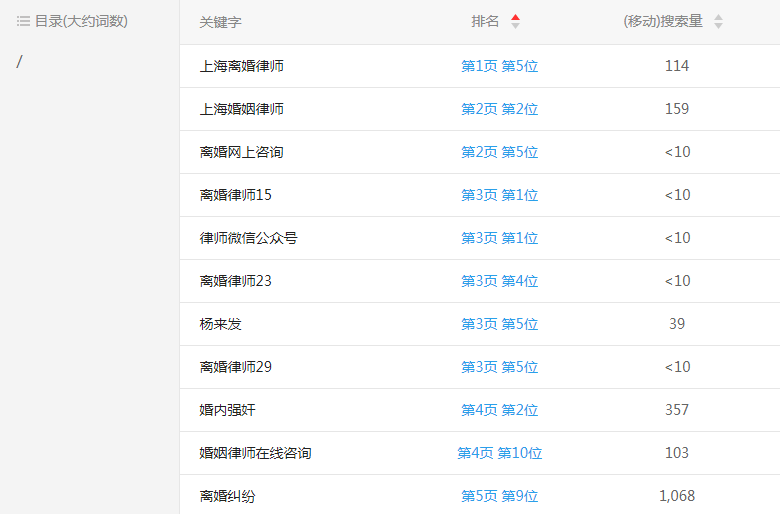Click the 第4页 第10位 ranking link
The width and height of the screenshot is (780, 514).
click(x=499, y=453)
